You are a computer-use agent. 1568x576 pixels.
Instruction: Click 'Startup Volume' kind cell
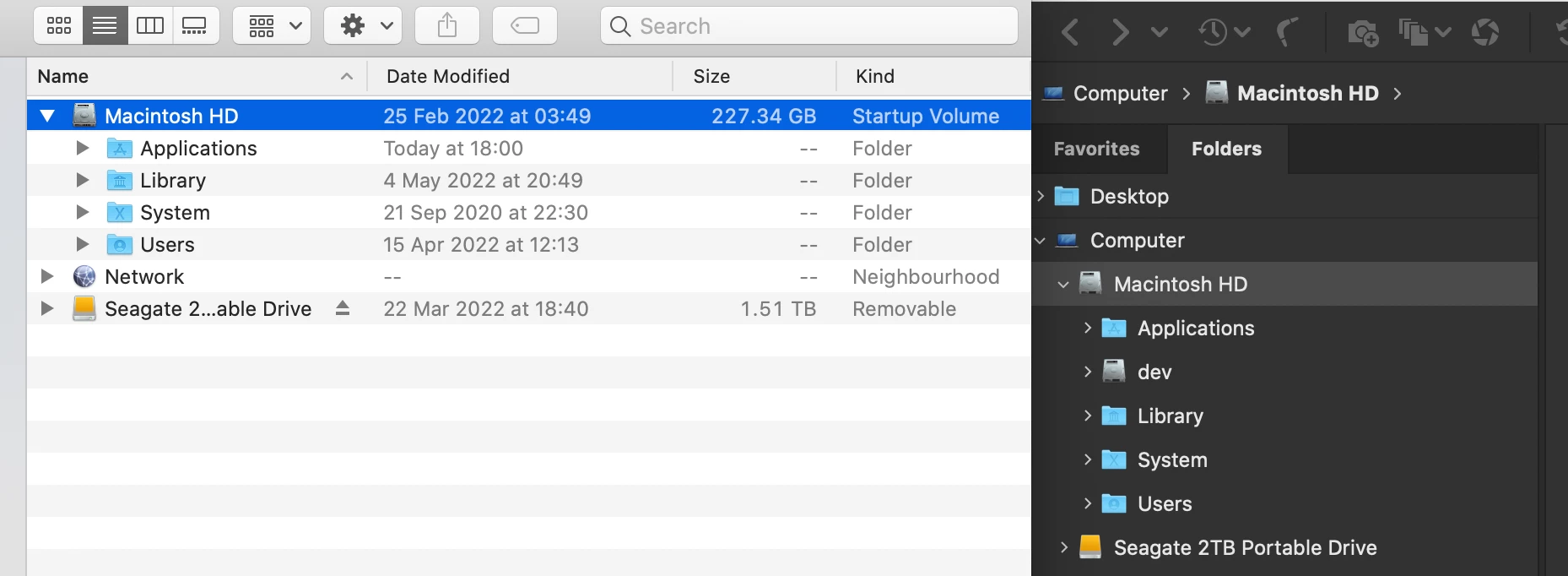(x=926, y=117)
